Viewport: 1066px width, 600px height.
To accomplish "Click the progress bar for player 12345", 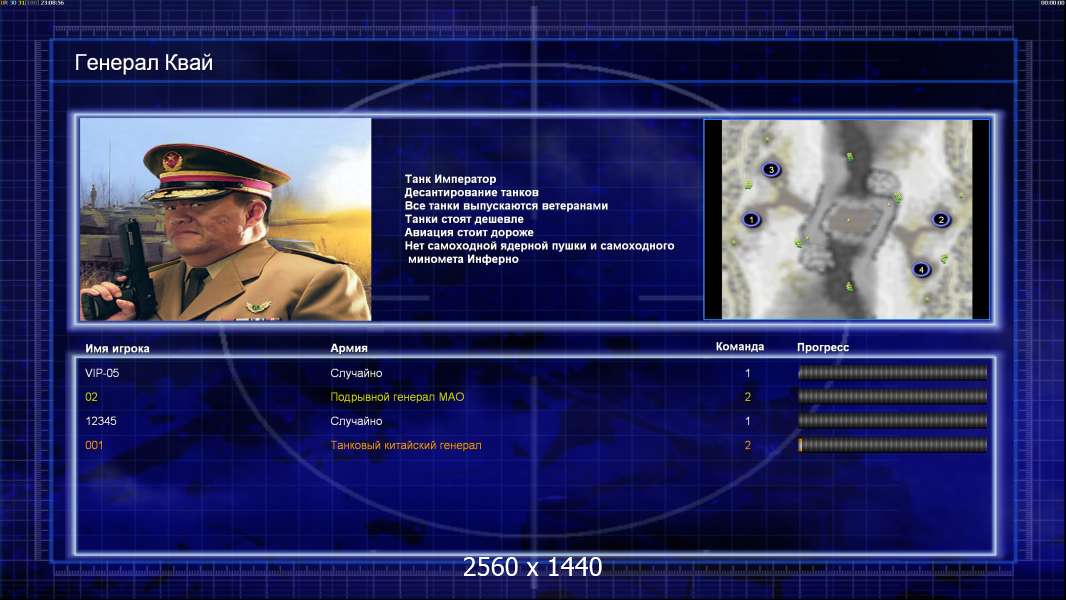I will pos(893,421).
